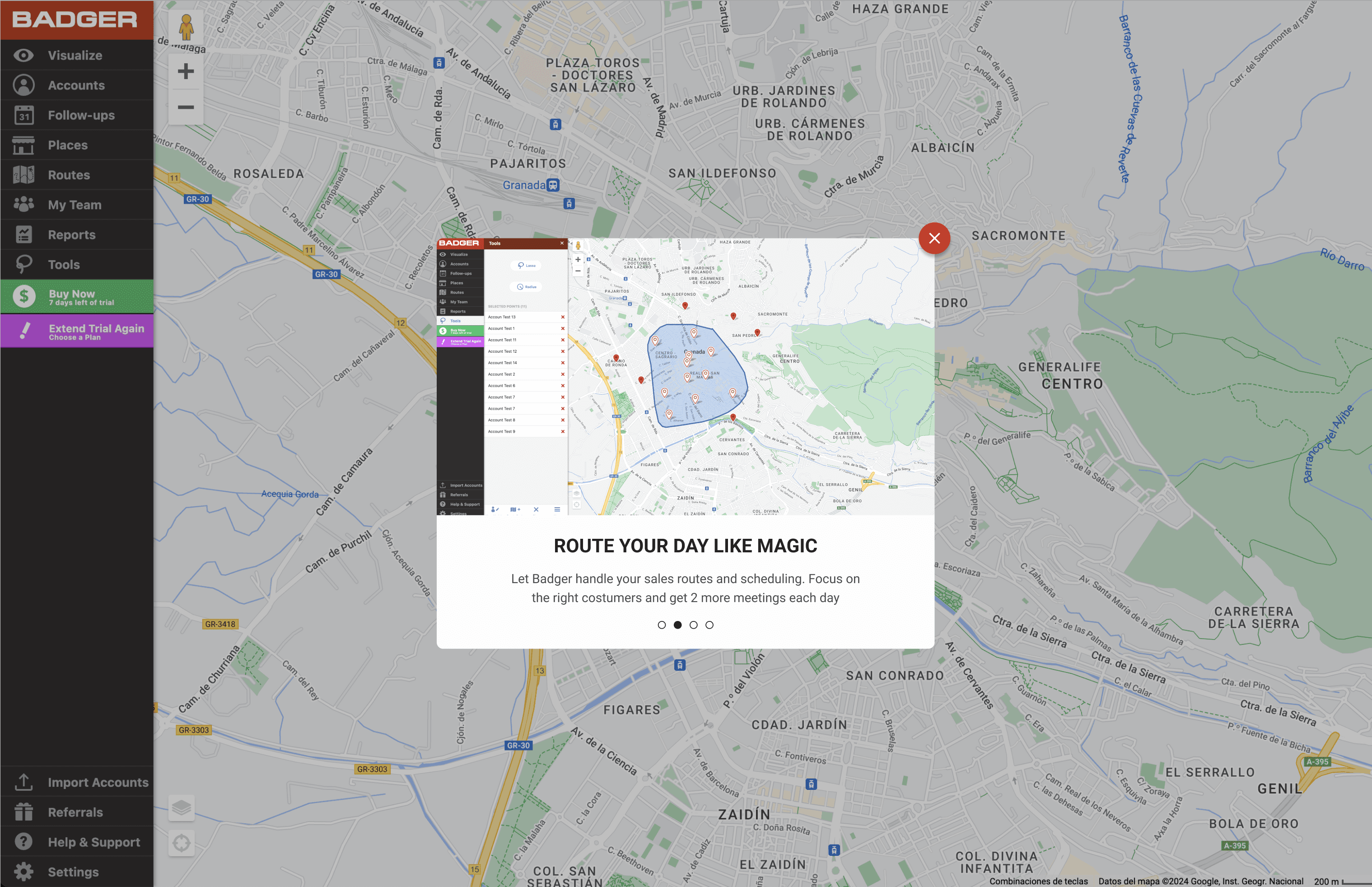Image resolution: width=1372 pixels, height=887 pixels.
Task: Open the Routes map icon
Action: (23, 175)
